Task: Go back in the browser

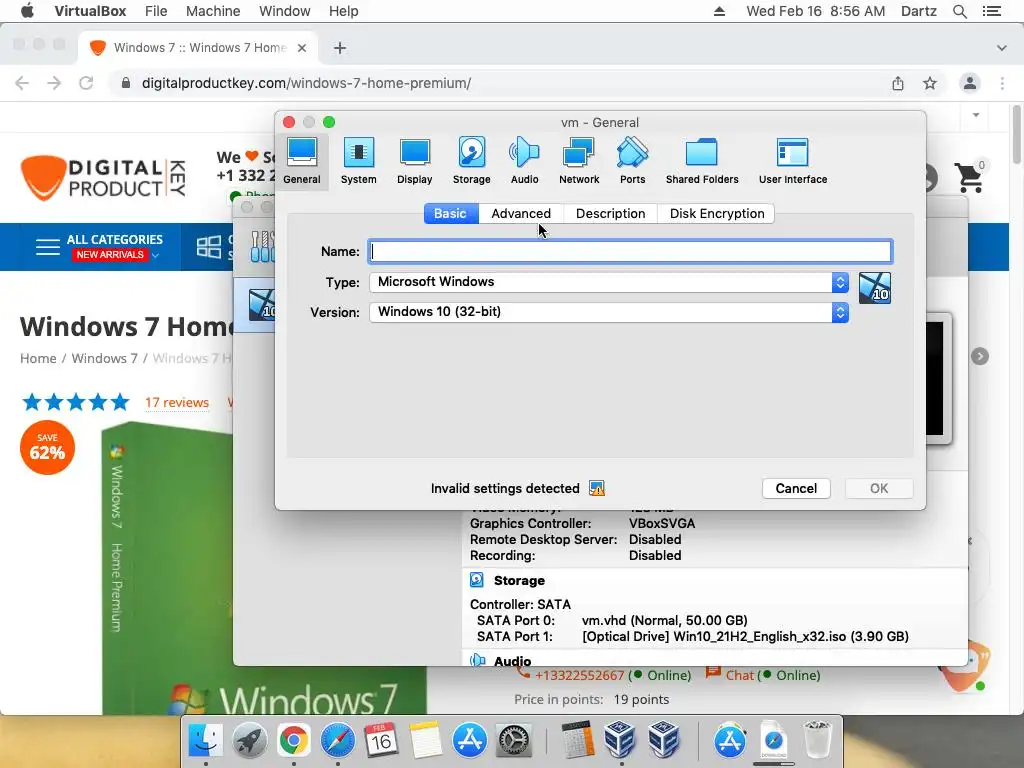Action: pyautogui.click(x=22, y=83)
